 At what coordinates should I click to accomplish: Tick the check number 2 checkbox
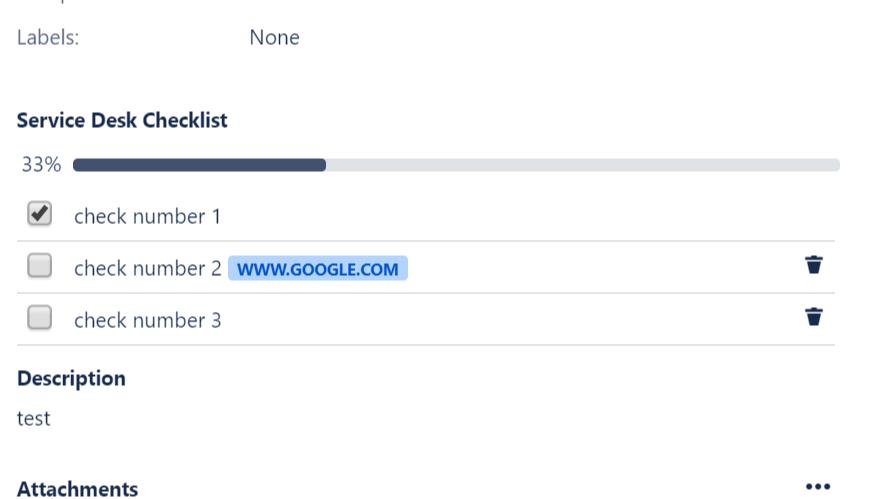(40, 266)
